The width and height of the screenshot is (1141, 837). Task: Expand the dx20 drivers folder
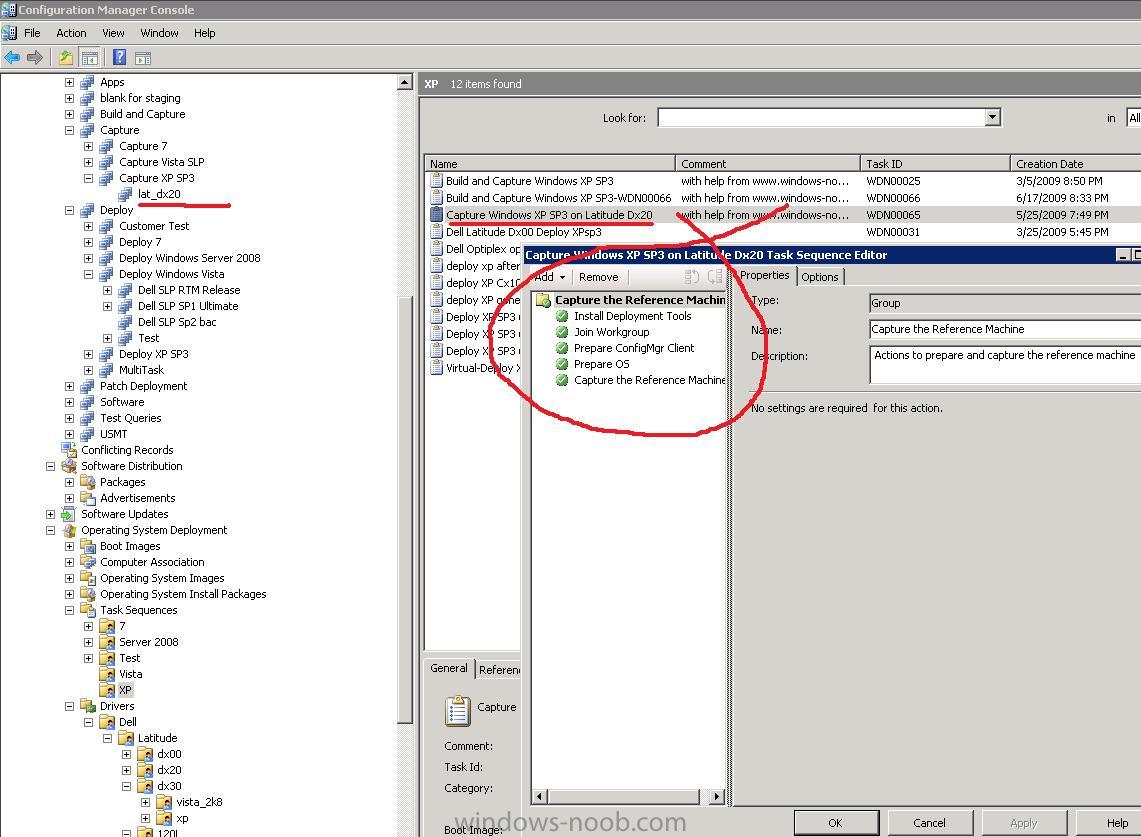click(126, 771)
